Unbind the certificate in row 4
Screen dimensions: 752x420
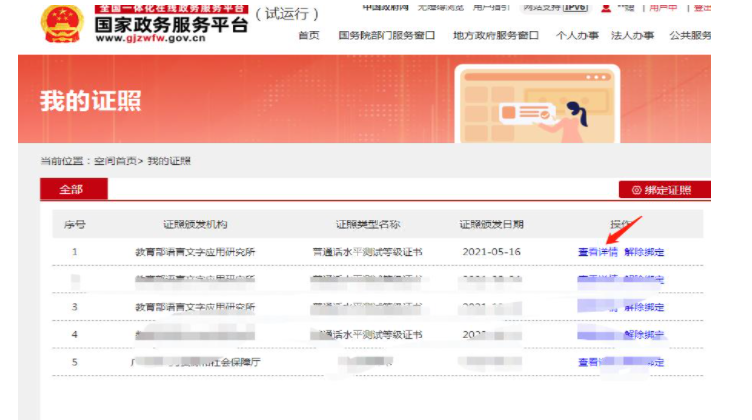(x=645, y=334)
